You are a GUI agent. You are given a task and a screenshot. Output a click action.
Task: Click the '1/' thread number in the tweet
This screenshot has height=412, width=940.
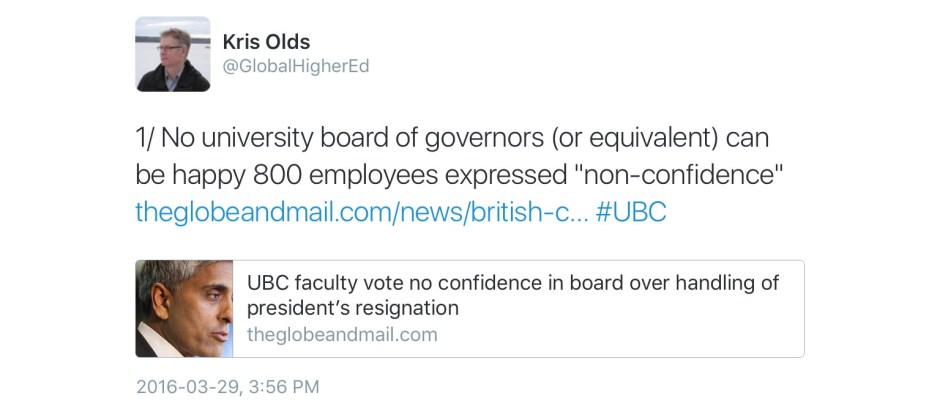point(146,137)
